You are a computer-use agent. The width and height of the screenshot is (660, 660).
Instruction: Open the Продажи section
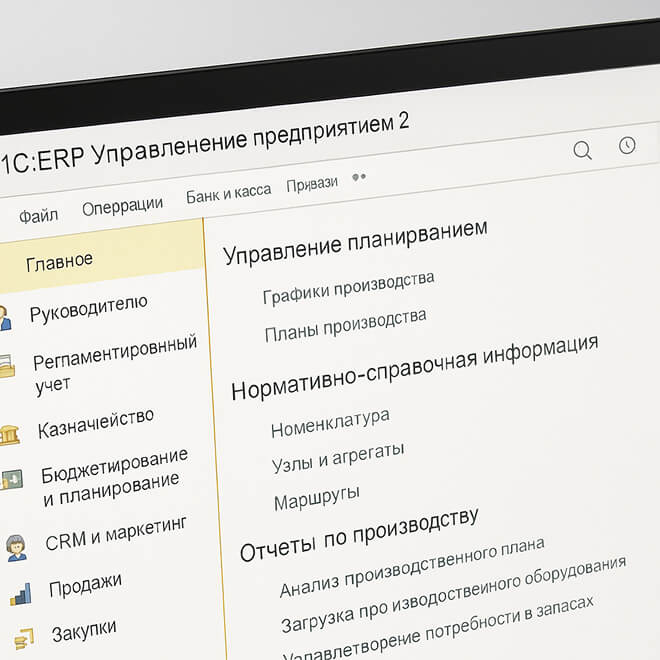pos(85,585)
